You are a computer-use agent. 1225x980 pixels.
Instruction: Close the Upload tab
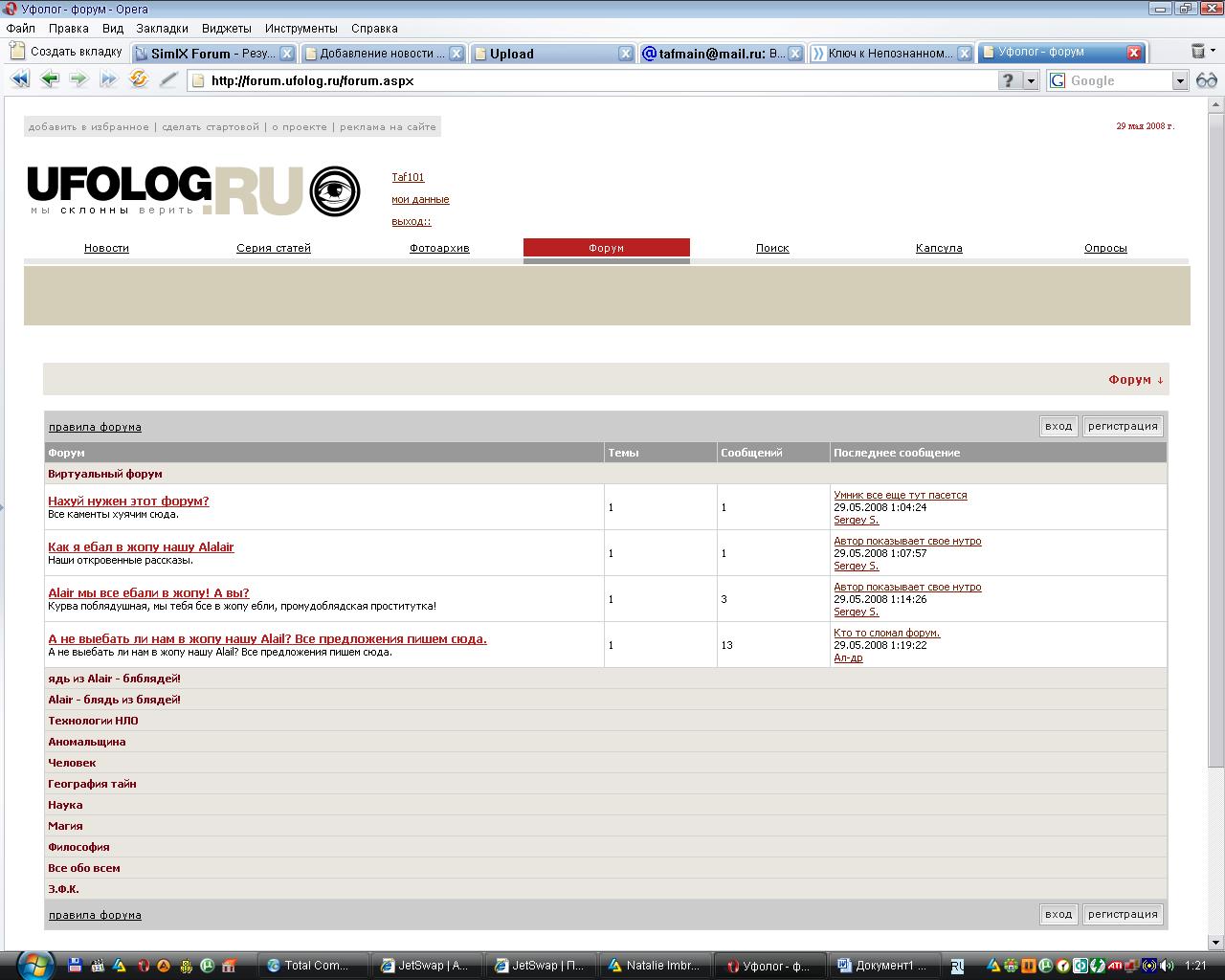tap(625, 54)
